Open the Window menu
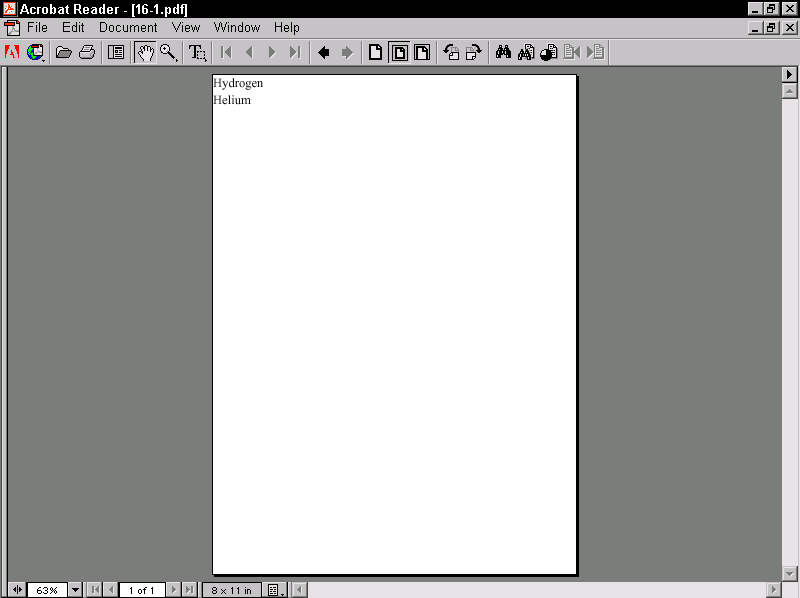Image resolution: width=800 pixels, height=598 pixels. pyautogui.click(x=236, y=28)
